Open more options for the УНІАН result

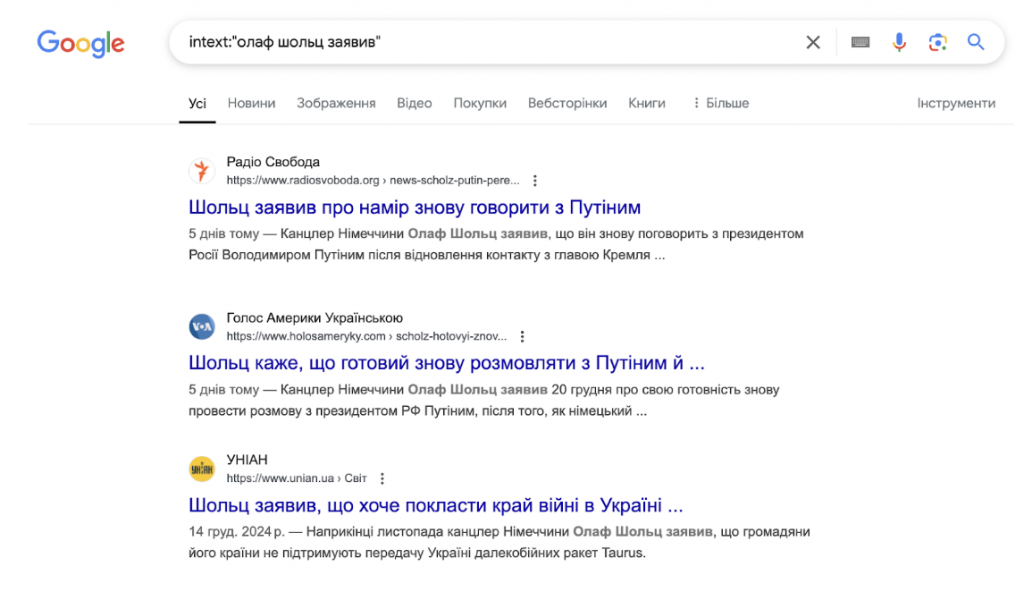(382, 478)
